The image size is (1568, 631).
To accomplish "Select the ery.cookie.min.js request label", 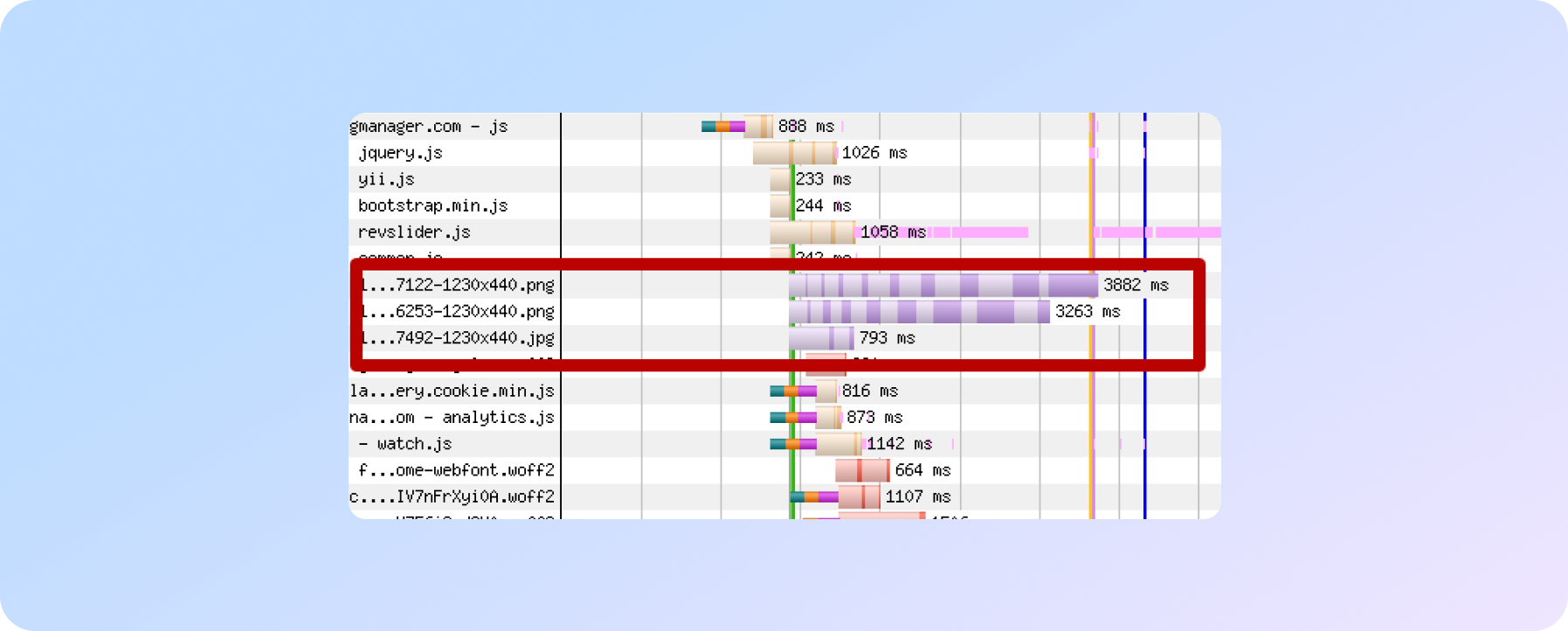I will click(452, 391).
